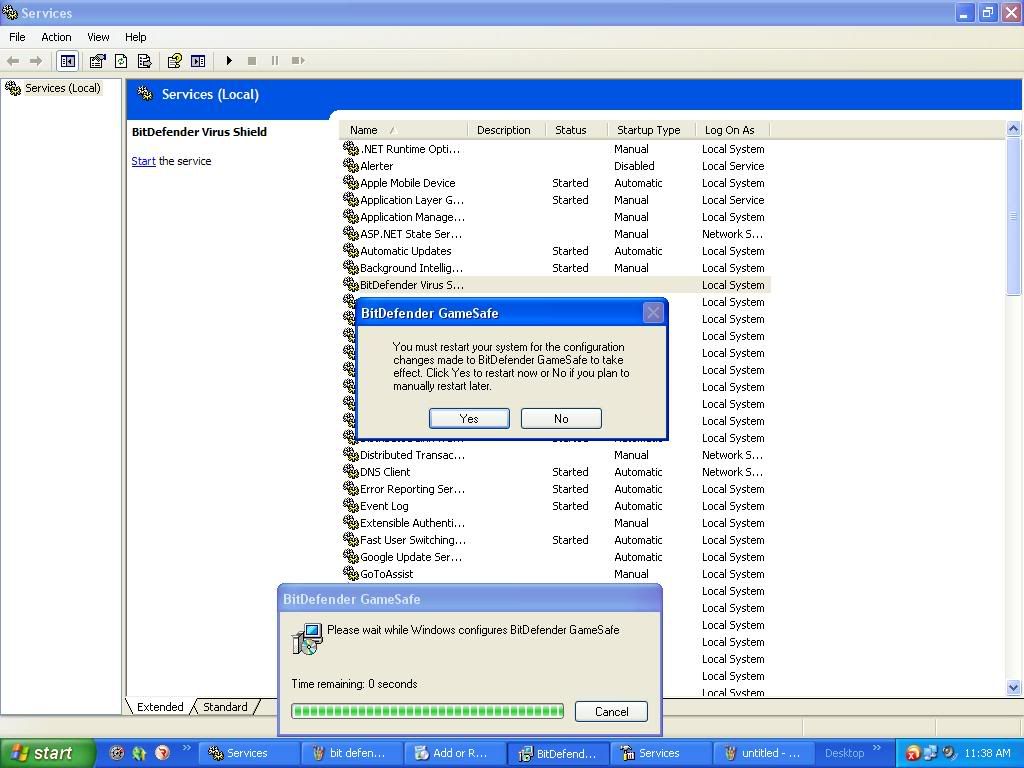Switch to the Standard tab
The height and width of the screenshot is (768, 1024).
225,707
